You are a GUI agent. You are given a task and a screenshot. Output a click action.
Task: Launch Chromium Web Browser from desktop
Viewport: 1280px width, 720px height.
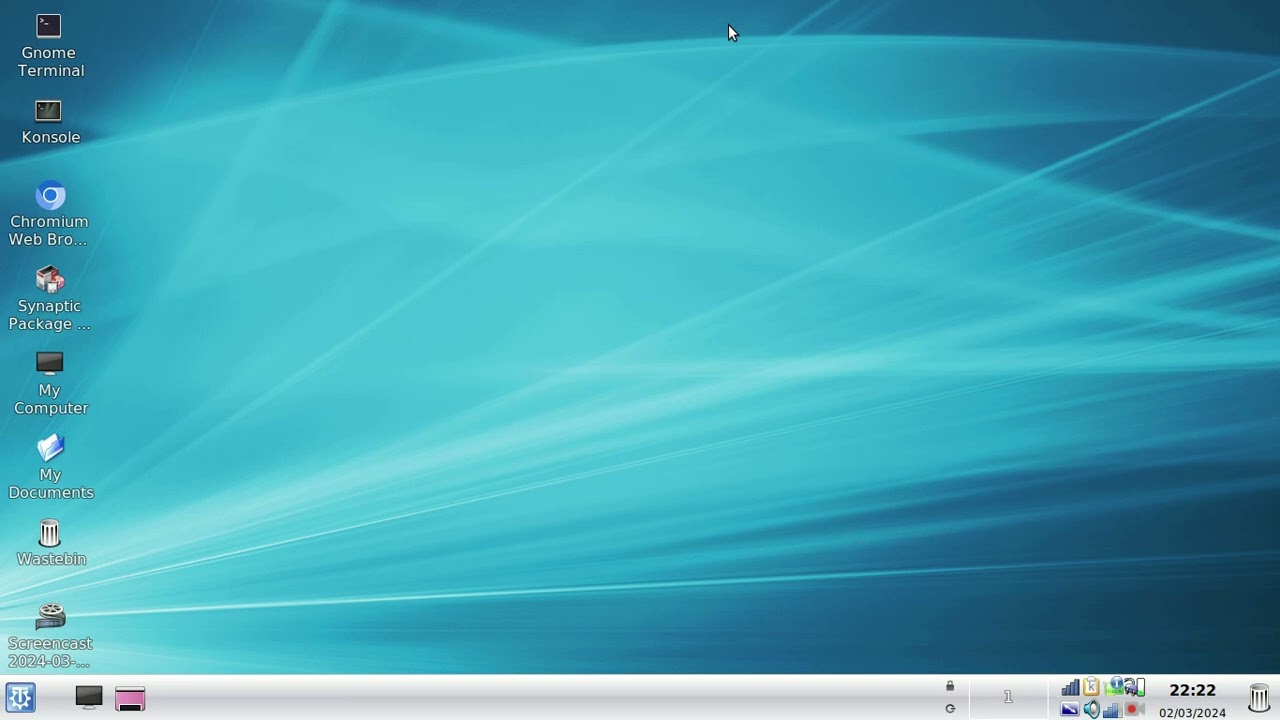[50, 195]
